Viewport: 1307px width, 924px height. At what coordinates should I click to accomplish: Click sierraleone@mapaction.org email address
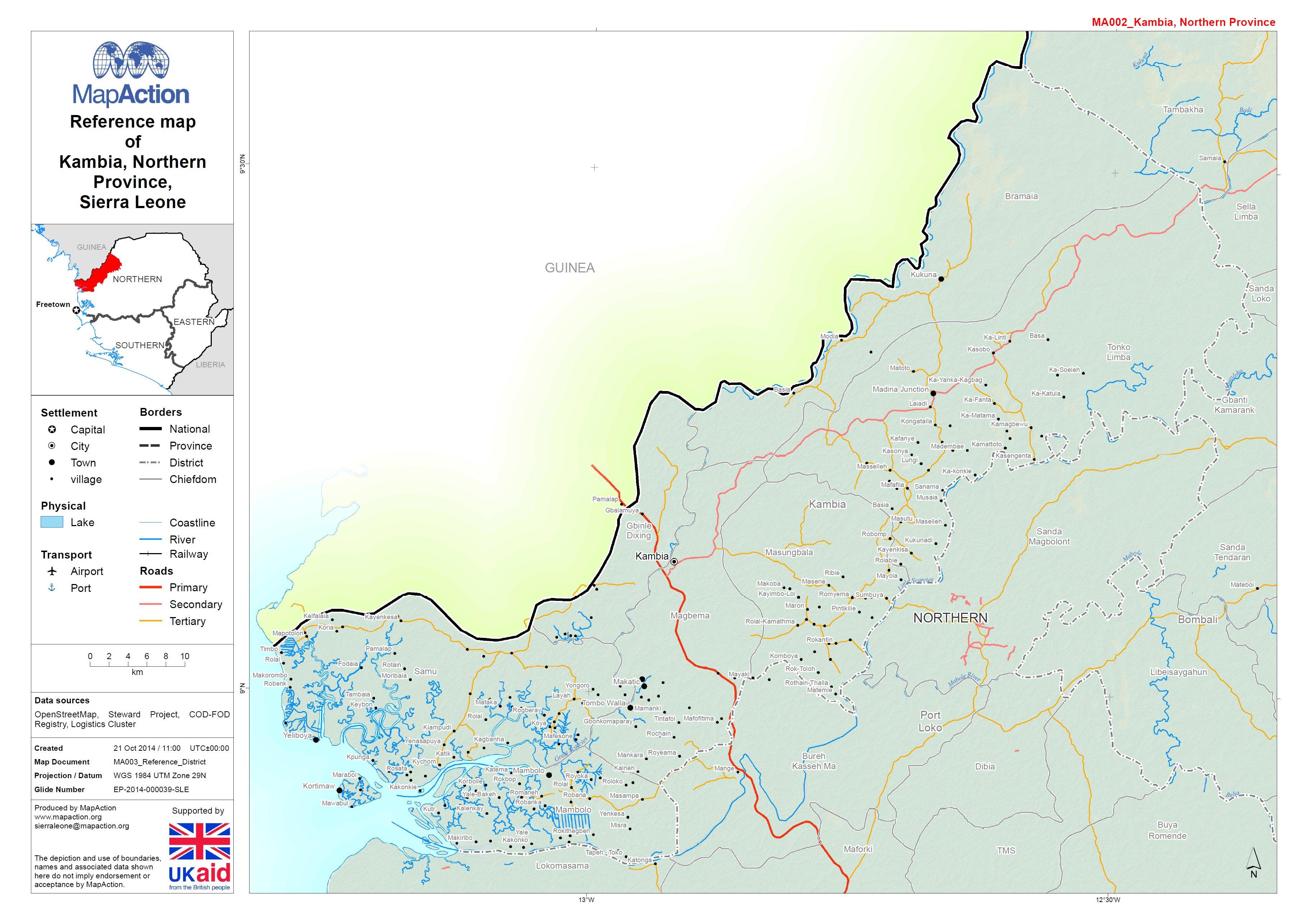[x=81, y=826]
